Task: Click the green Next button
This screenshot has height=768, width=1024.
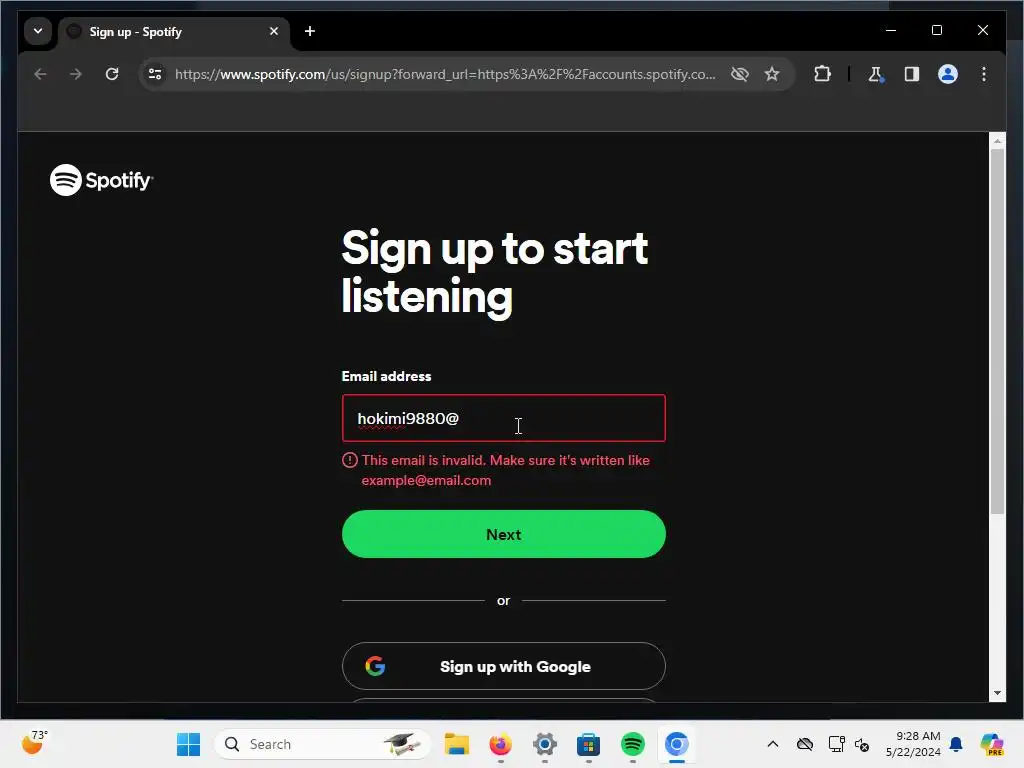Action: click(x=504, y=534)
